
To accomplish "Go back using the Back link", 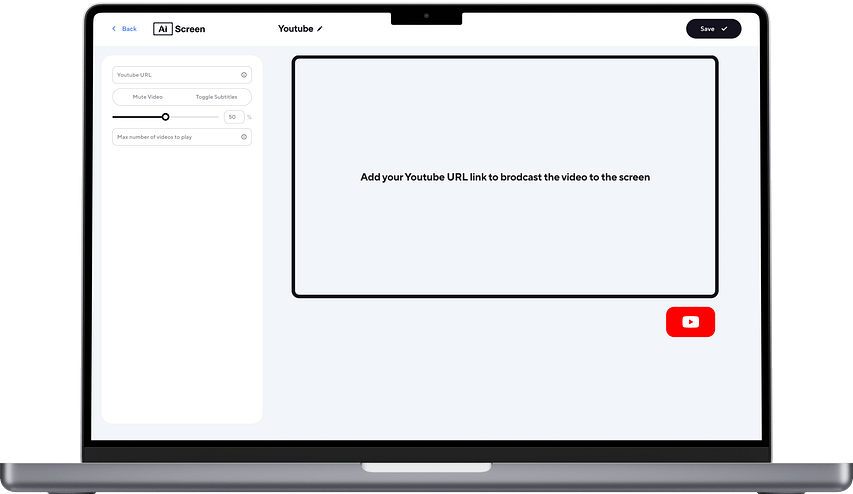I will [125, 29].
